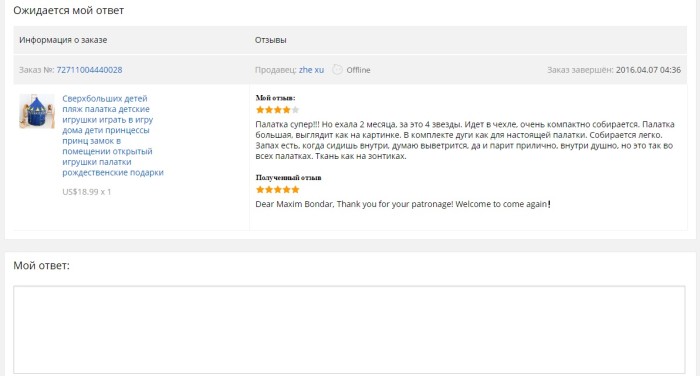Screen dimensions: 700x376
Task: Click the Палатка супер review paragraph
Action: tap(465, 140)
